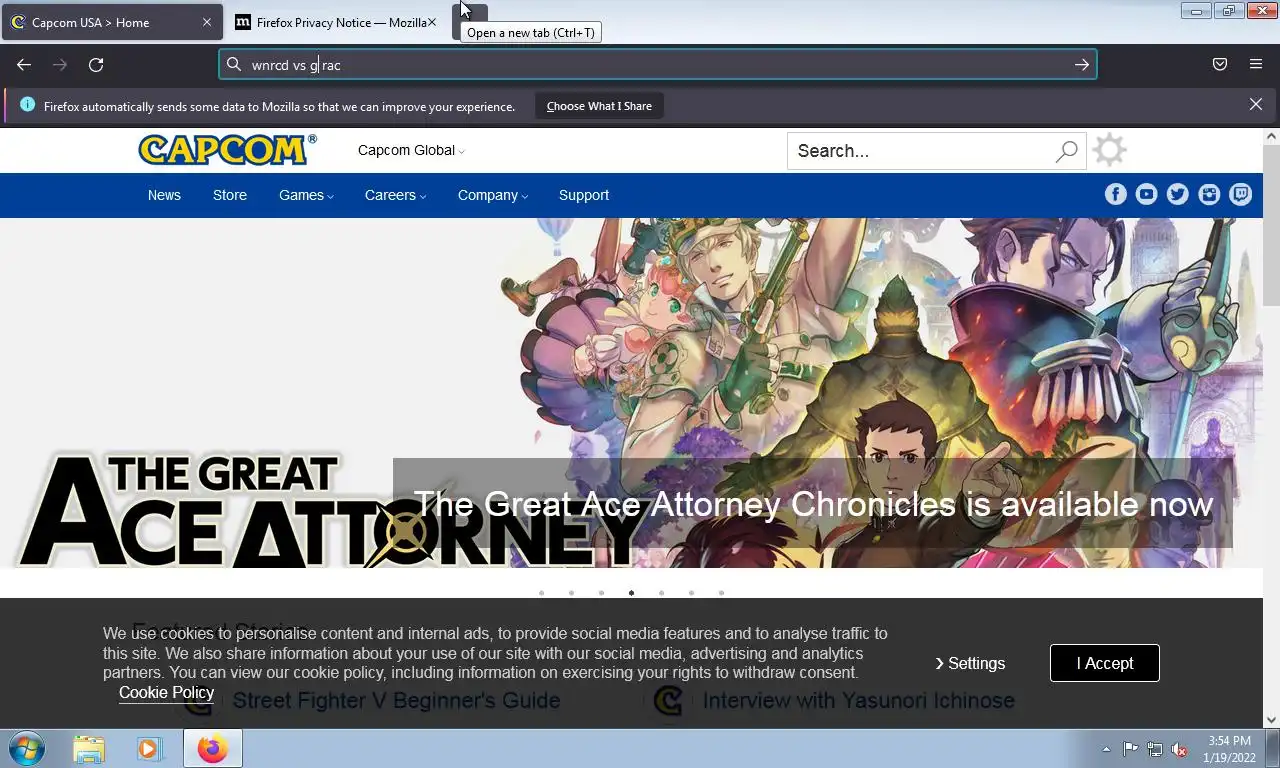Screen dimensions: 1280x768
Task: Open Capcom's Instagram icon
Action: [1210, 194]
